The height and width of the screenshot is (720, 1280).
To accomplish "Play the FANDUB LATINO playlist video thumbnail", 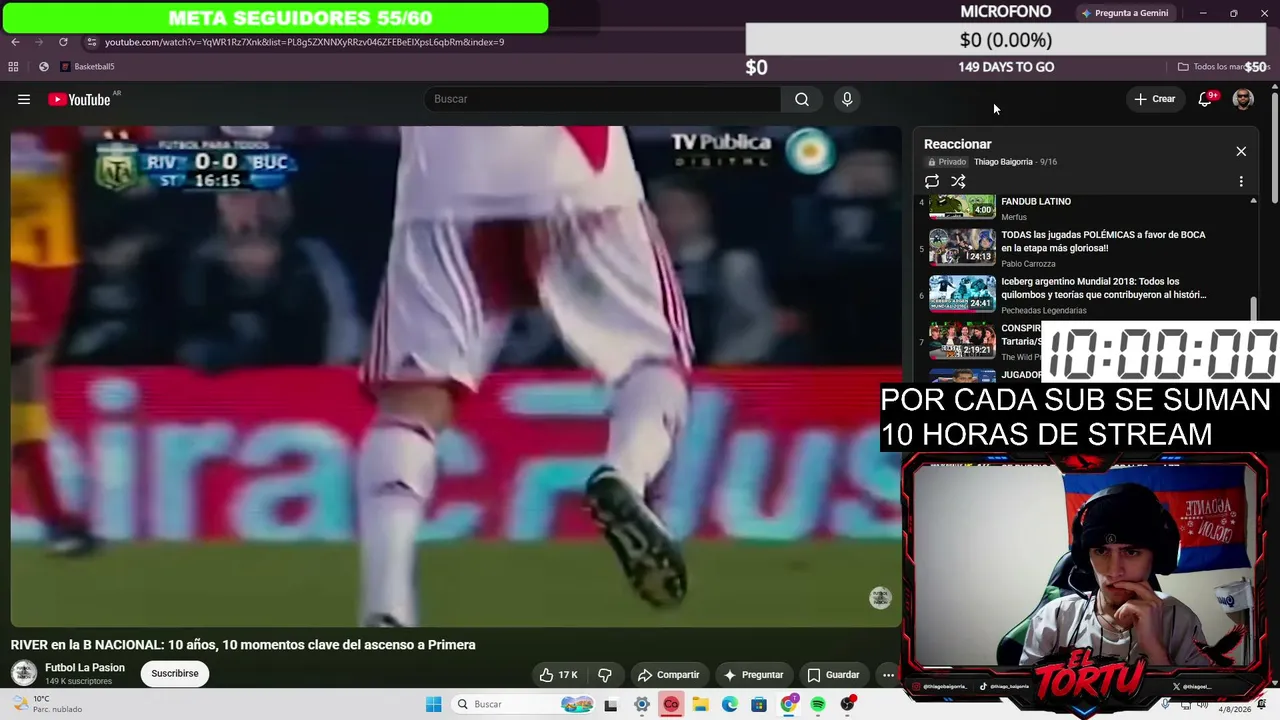I will 962,206.
